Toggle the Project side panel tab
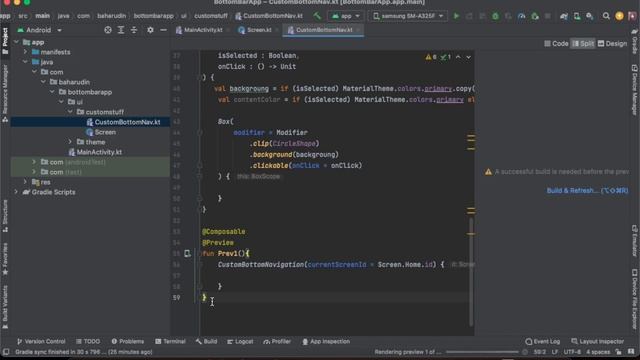Viewport: 640px width, 360px height. [5, 41]
